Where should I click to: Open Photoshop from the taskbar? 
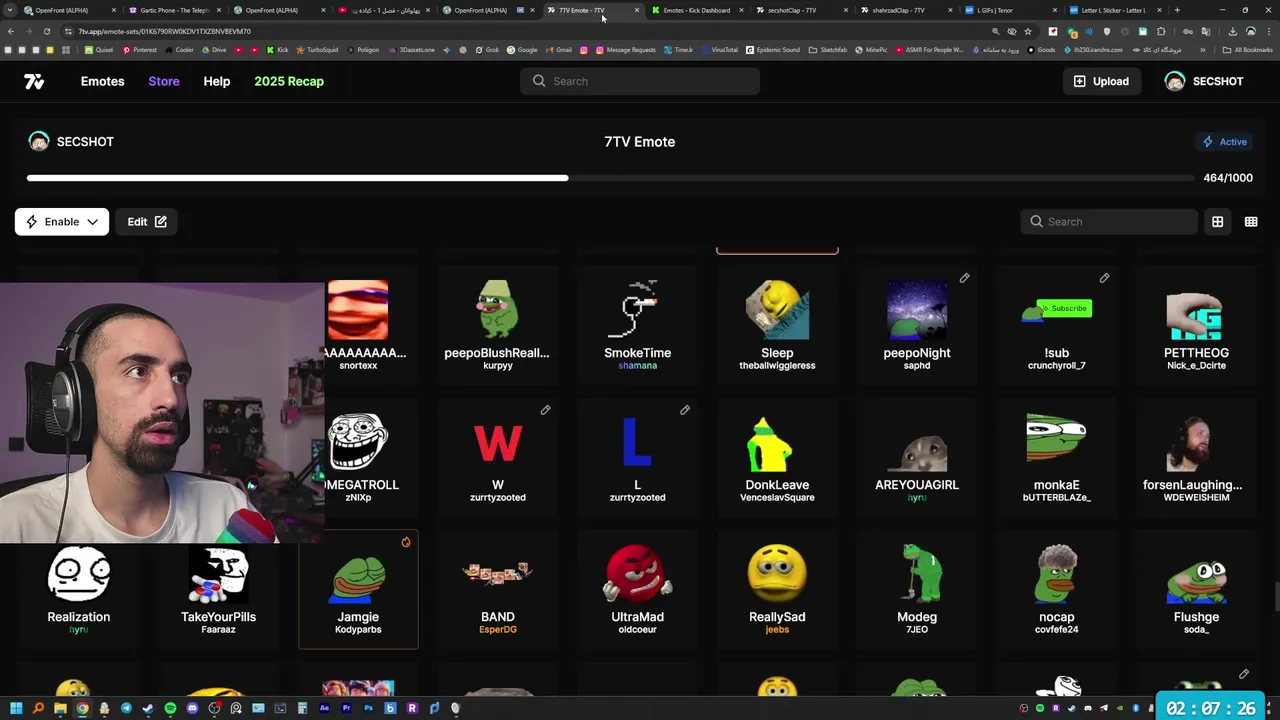368,708
